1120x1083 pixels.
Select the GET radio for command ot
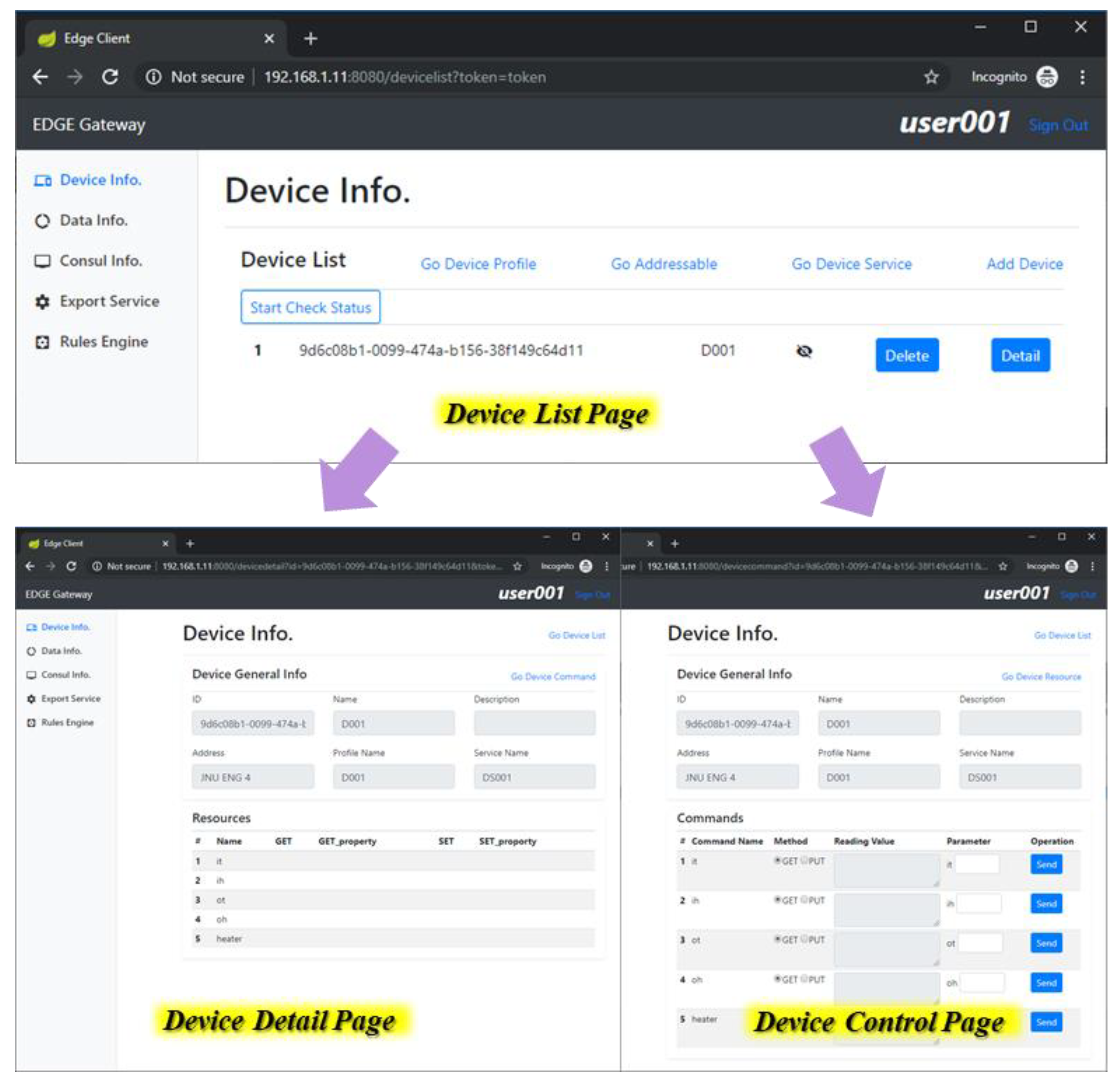point(777,939)
